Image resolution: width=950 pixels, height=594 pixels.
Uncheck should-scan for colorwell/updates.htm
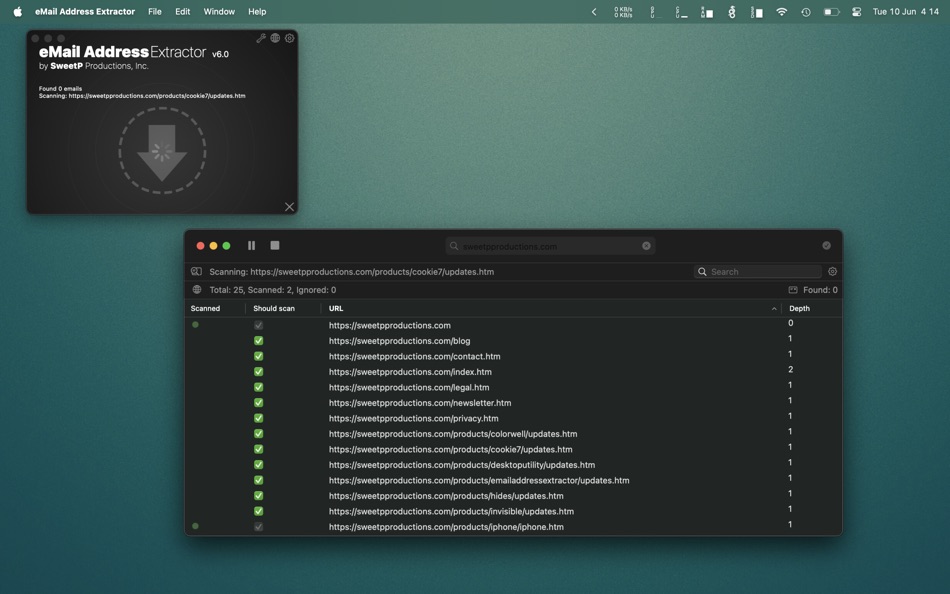[259, 434]
